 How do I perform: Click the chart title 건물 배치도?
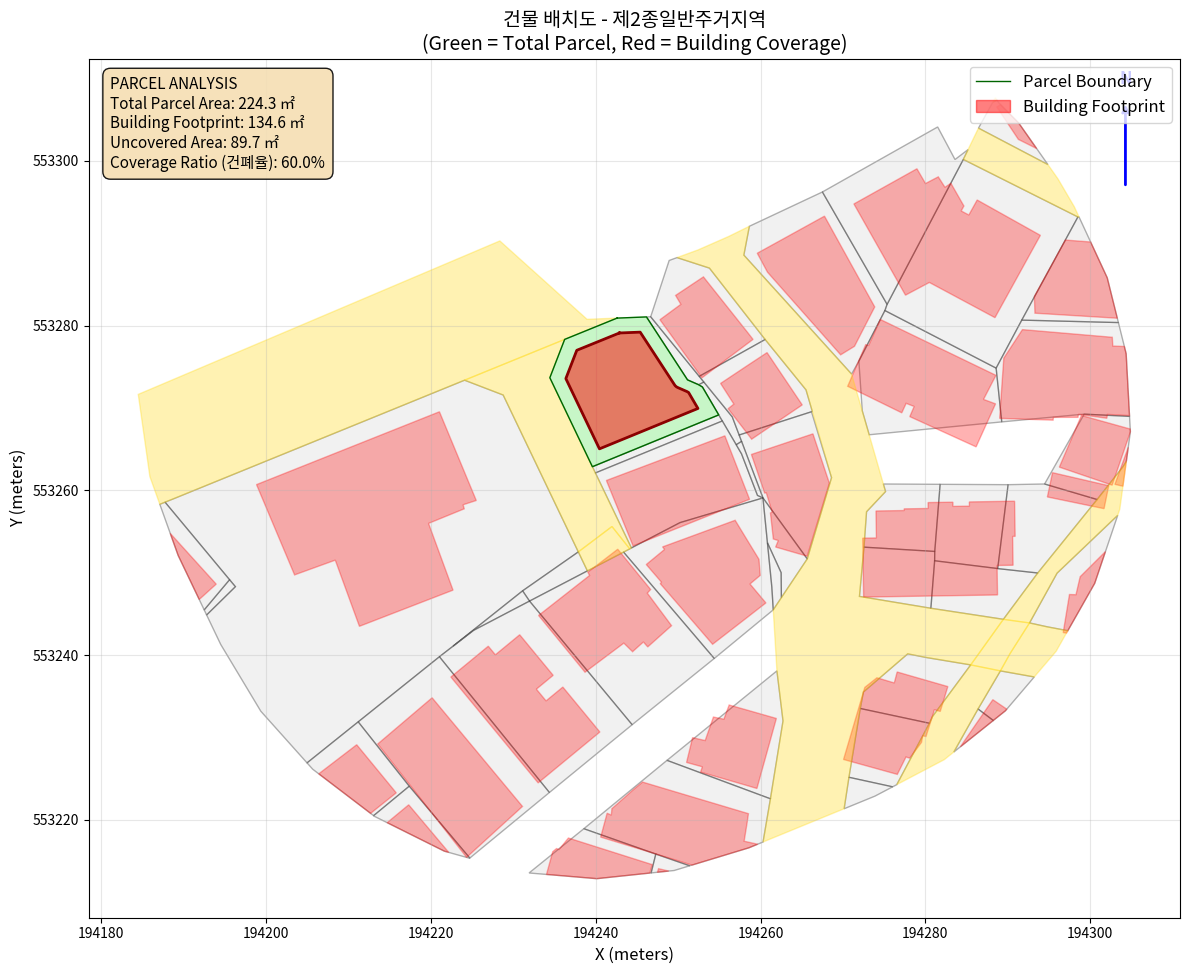pos(634,18)
